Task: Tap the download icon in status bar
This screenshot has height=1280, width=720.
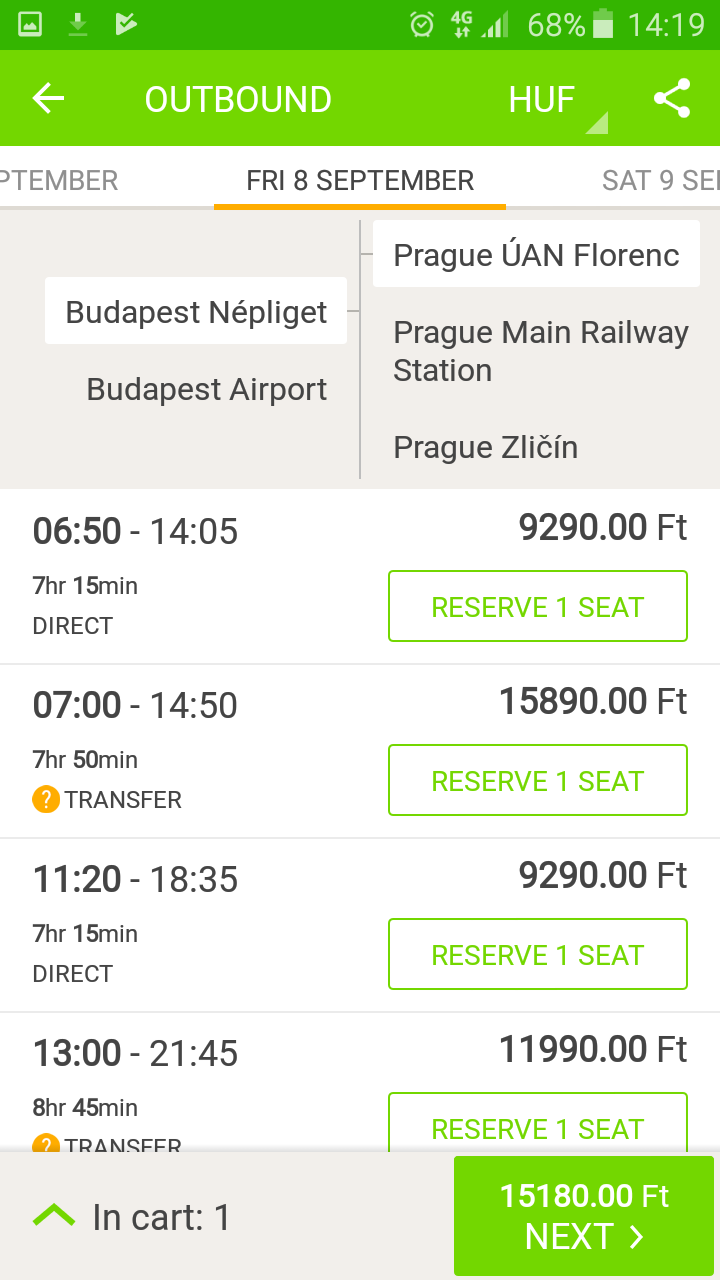Action: pyautogui.click(x=78, y=24)
